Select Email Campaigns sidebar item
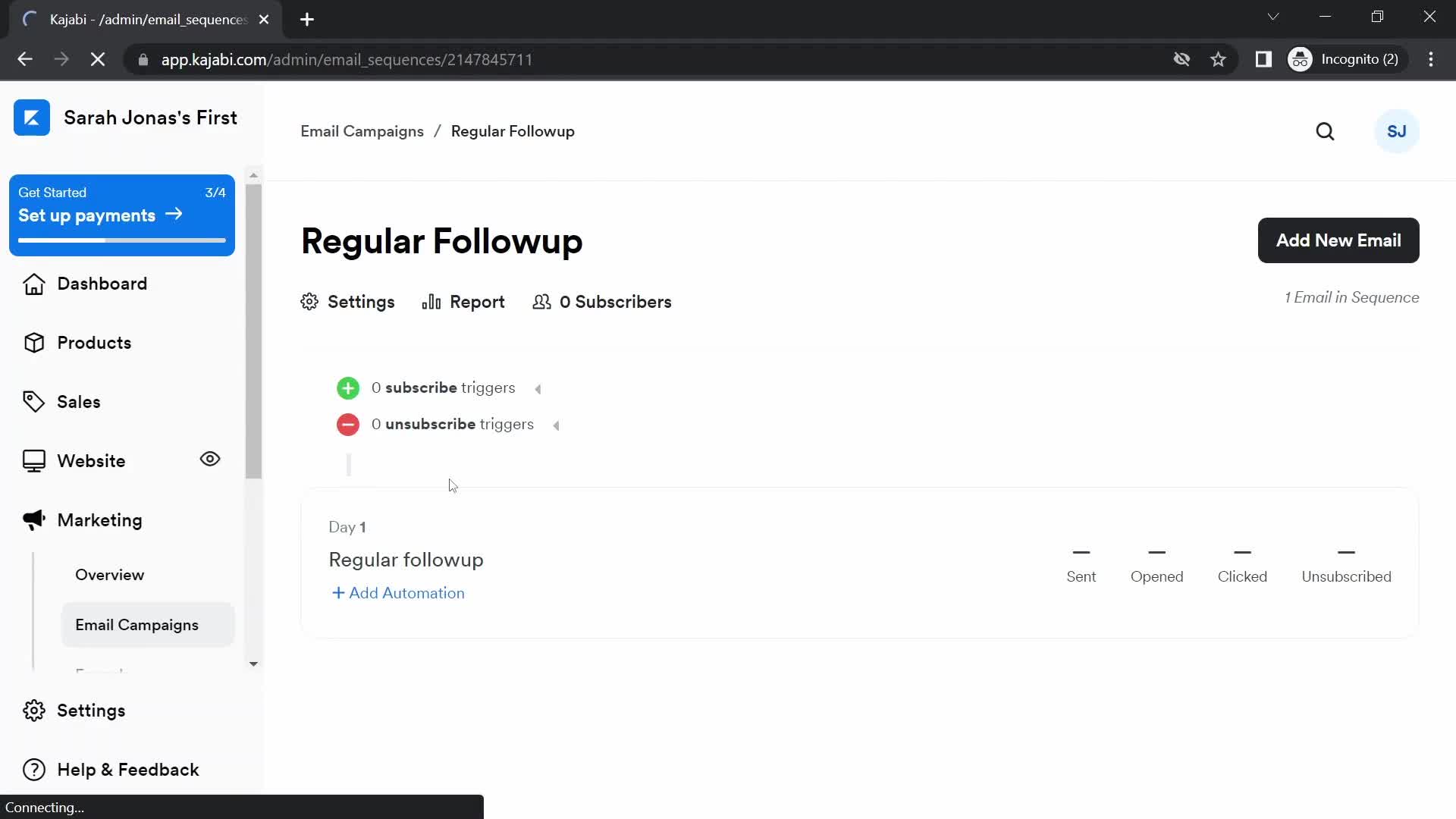This screenshot has height=819, width=1456. point(148,625)
